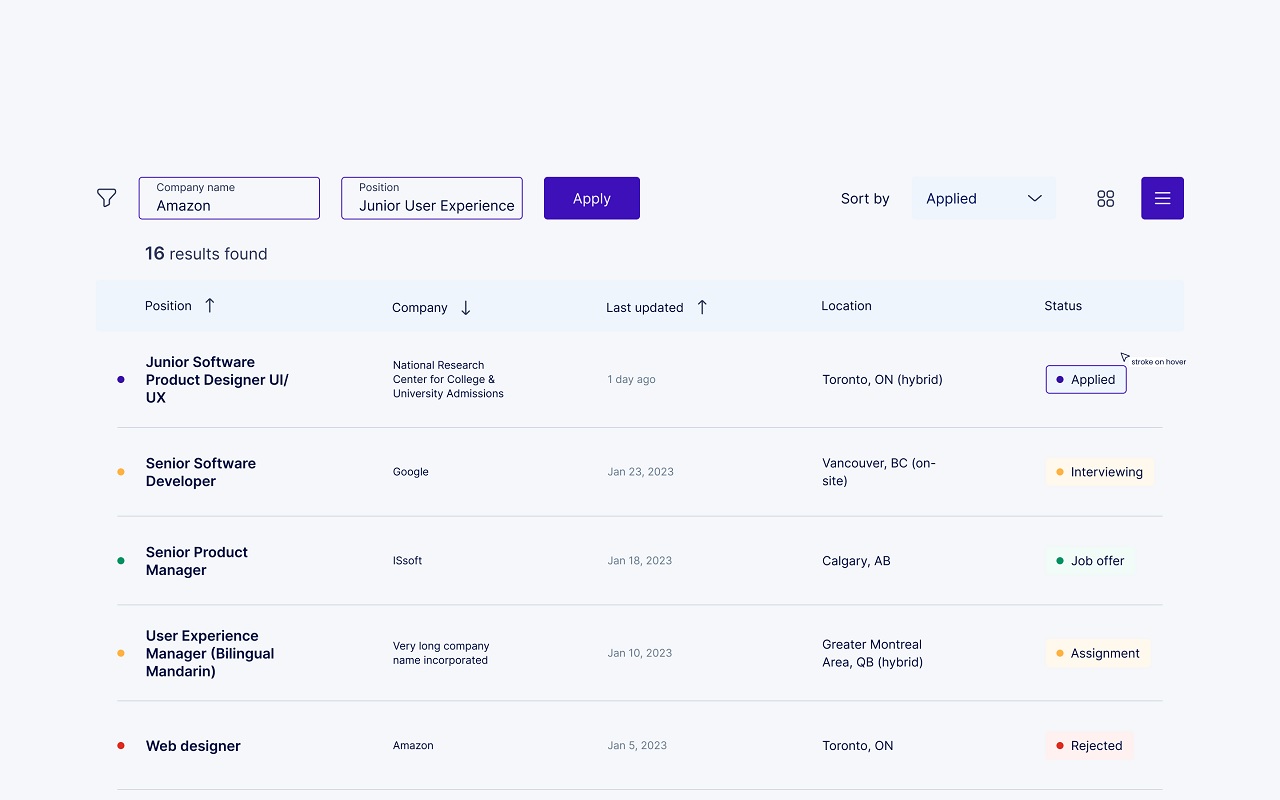Switch to grid view layout
The width and height of the screenshot is (1280, 800).
[1105, 198]
